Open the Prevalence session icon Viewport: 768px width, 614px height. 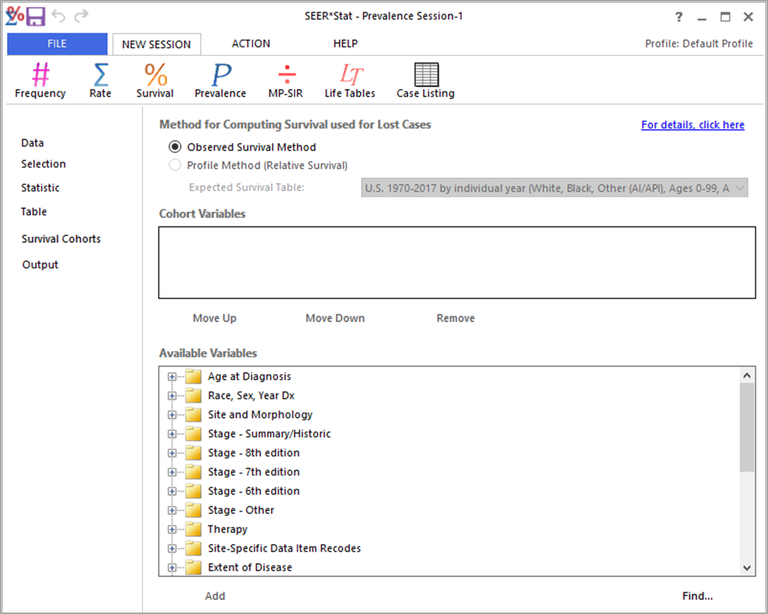point(220,80)
